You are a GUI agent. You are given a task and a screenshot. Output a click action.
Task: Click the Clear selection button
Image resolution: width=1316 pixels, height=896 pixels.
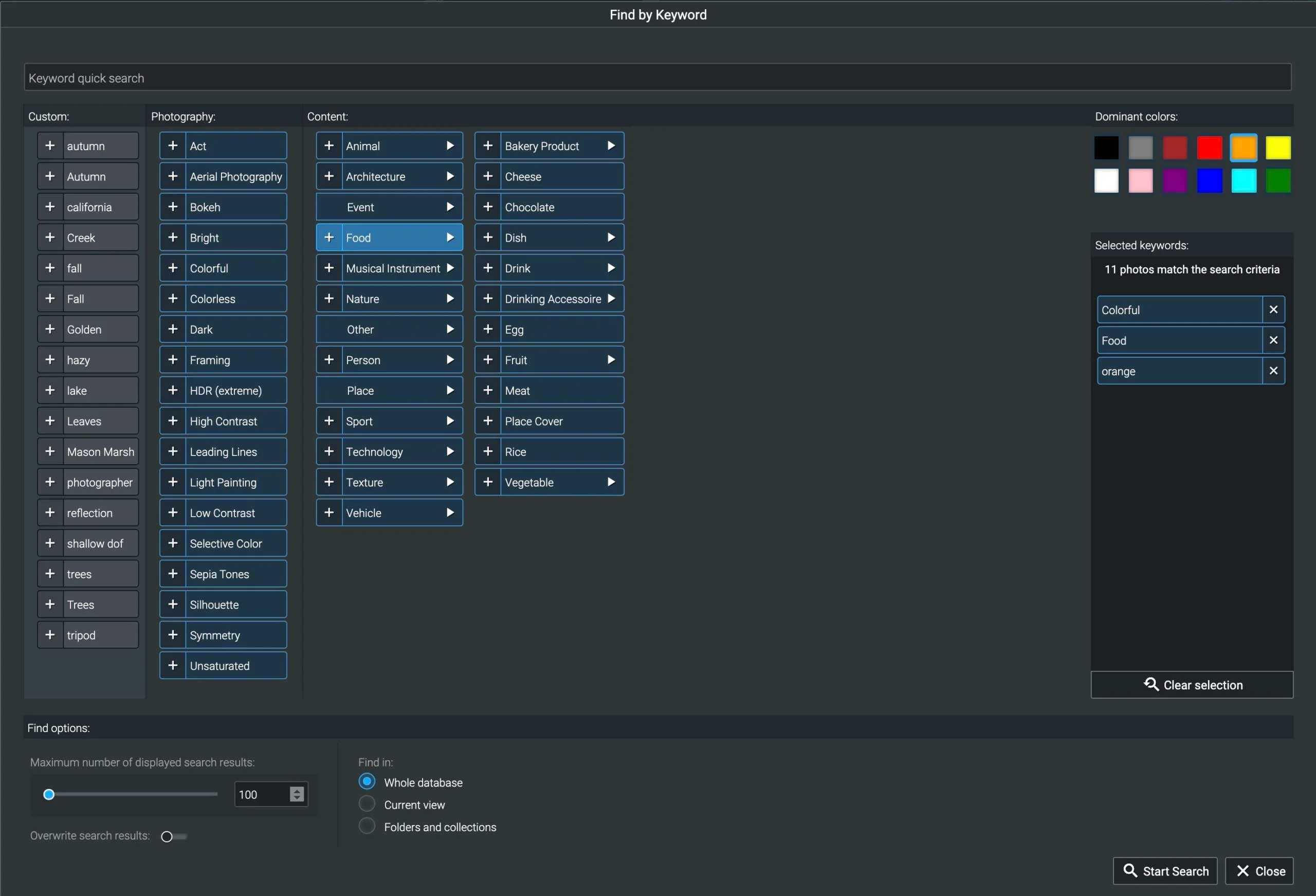pyautogui.click(x=1192, y=685)
